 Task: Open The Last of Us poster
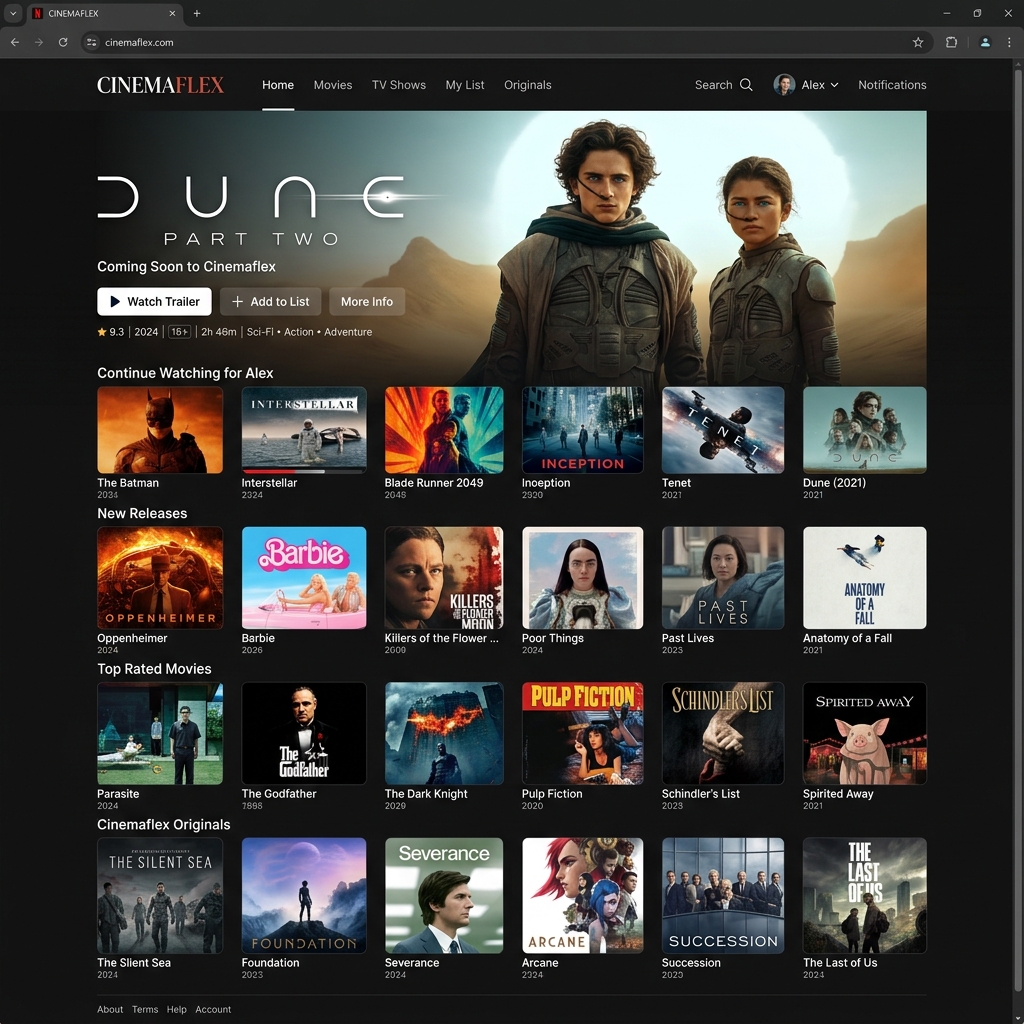coord(865,895)
